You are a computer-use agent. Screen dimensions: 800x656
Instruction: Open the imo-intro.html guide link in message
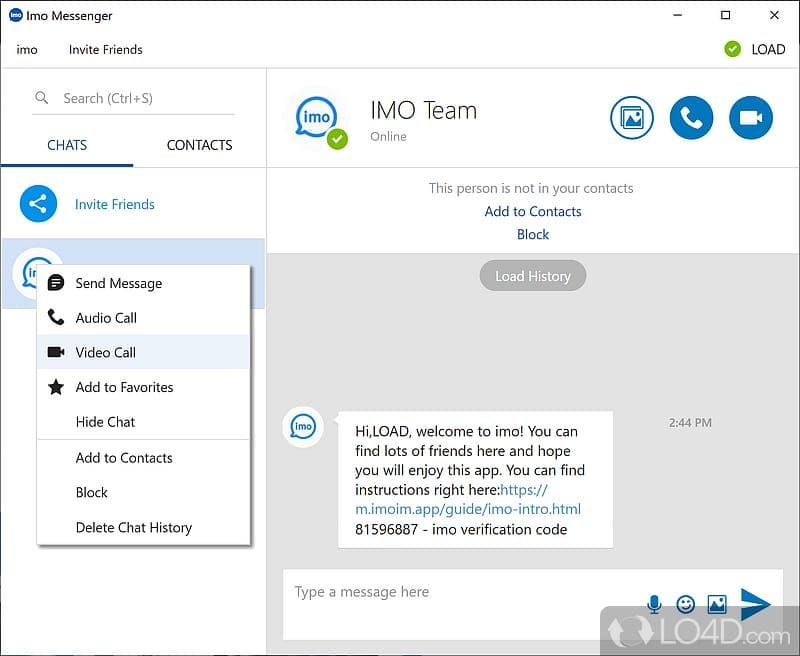[x=468, y=509]
